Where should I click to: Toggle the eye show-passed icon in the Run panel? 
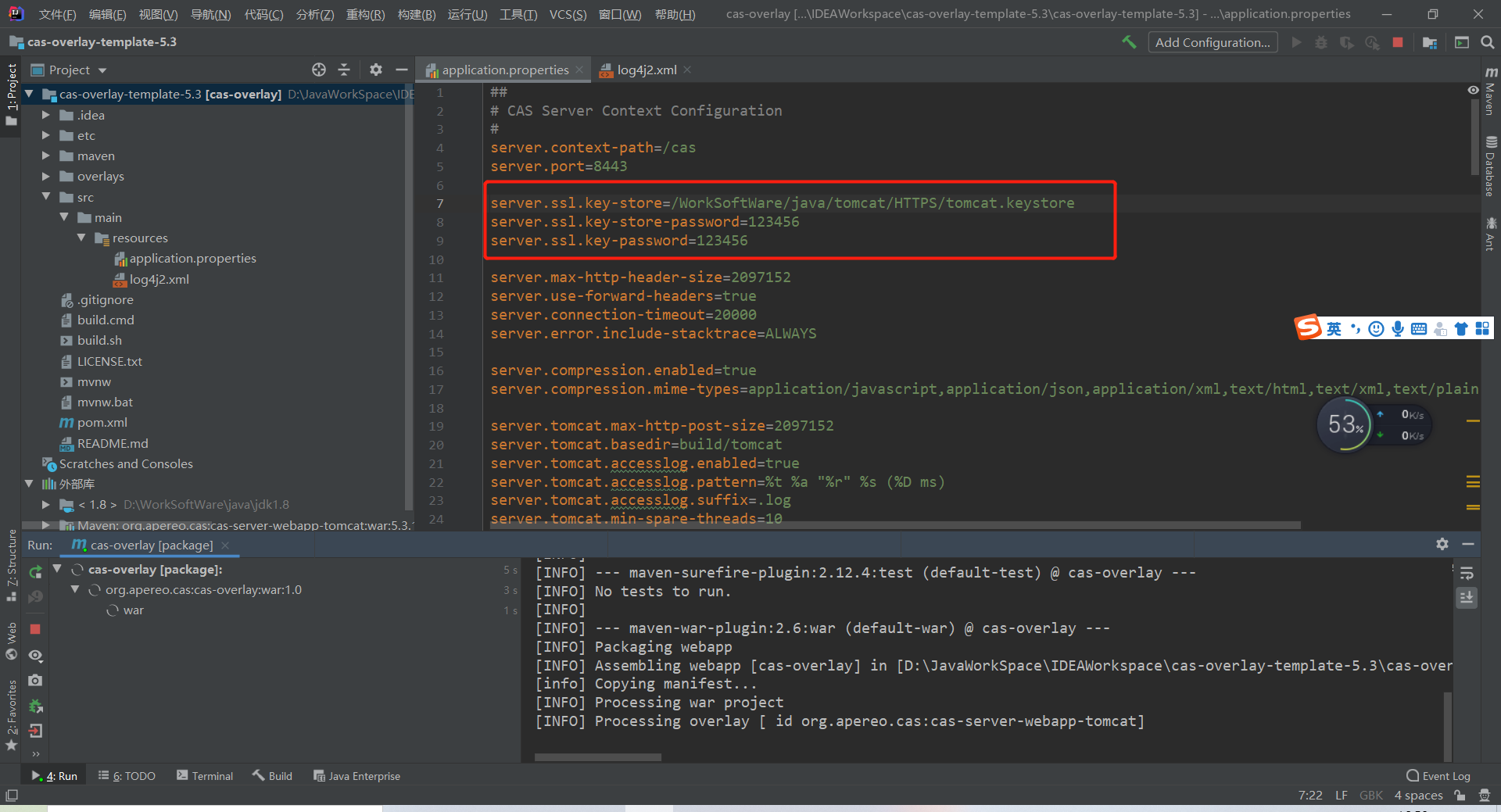(35, 655)
